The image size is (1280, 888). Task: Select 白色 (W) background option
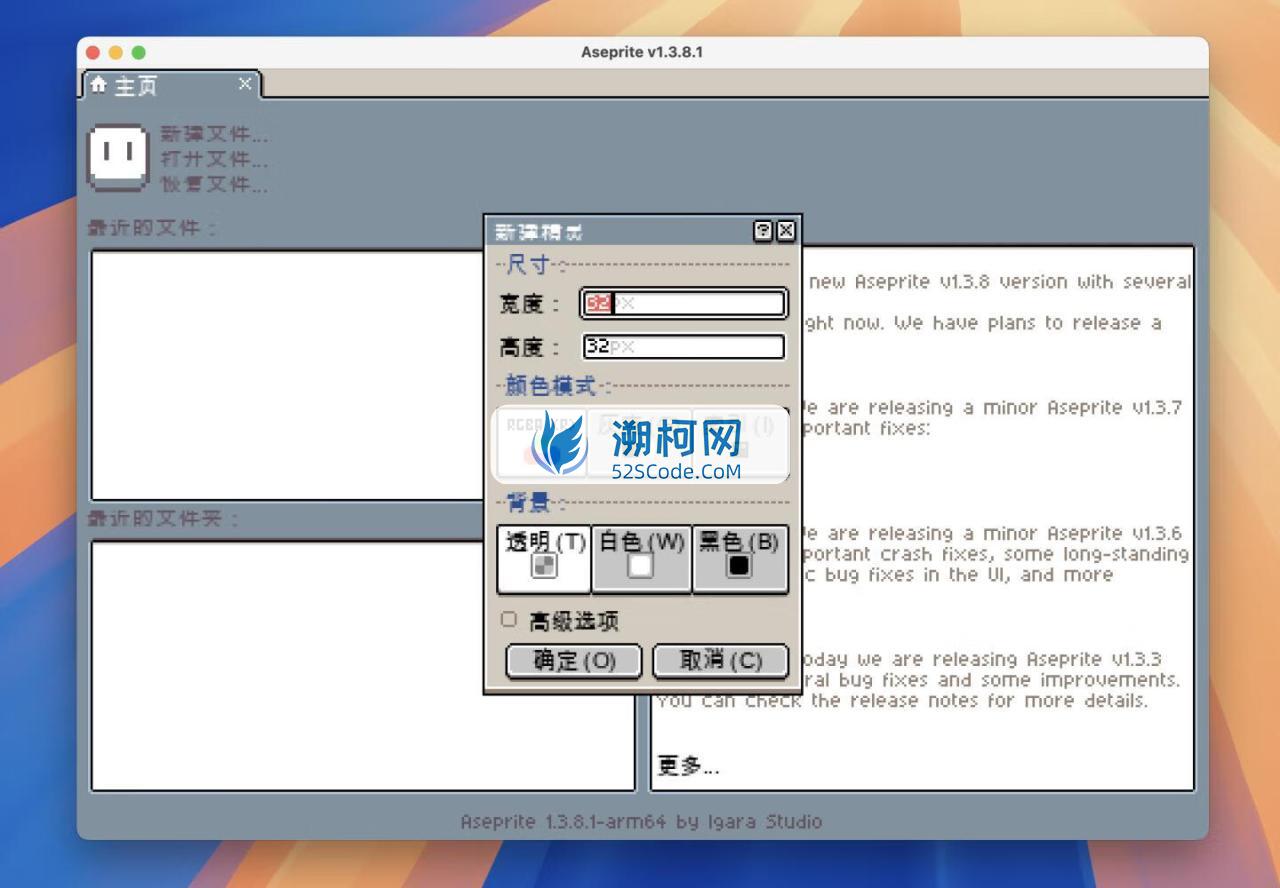pyautogui.click(x=641, y=558)
